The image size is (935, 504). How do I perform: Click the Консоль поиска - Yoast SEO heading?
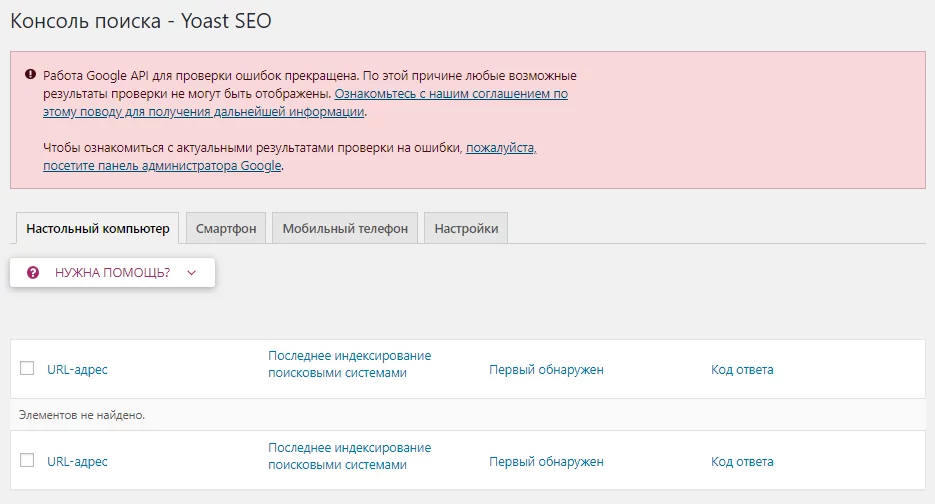[x=141, y=21]
